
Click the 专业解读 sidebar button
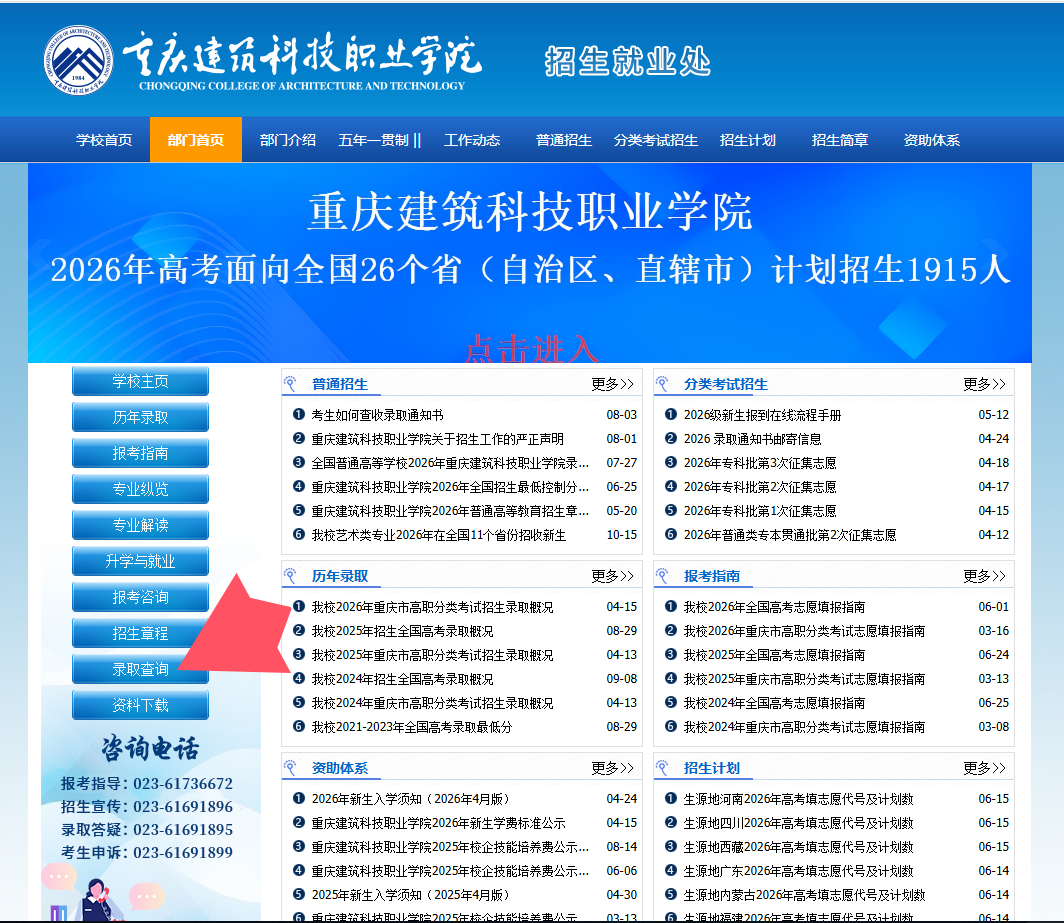coord(140,525)
